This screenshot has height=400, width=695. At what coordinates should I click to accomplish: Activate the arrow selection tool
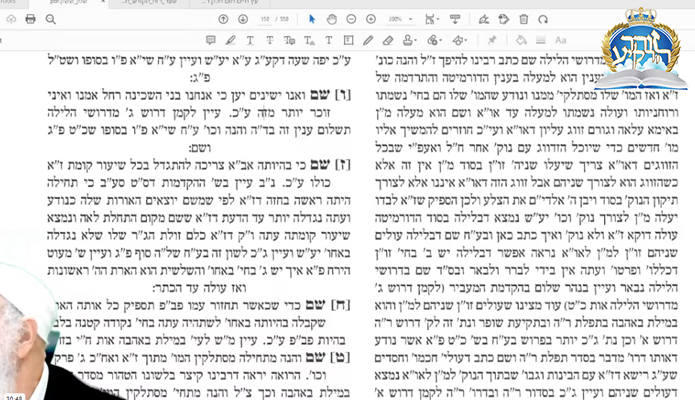pyautogui.click(x=314, y=19)
